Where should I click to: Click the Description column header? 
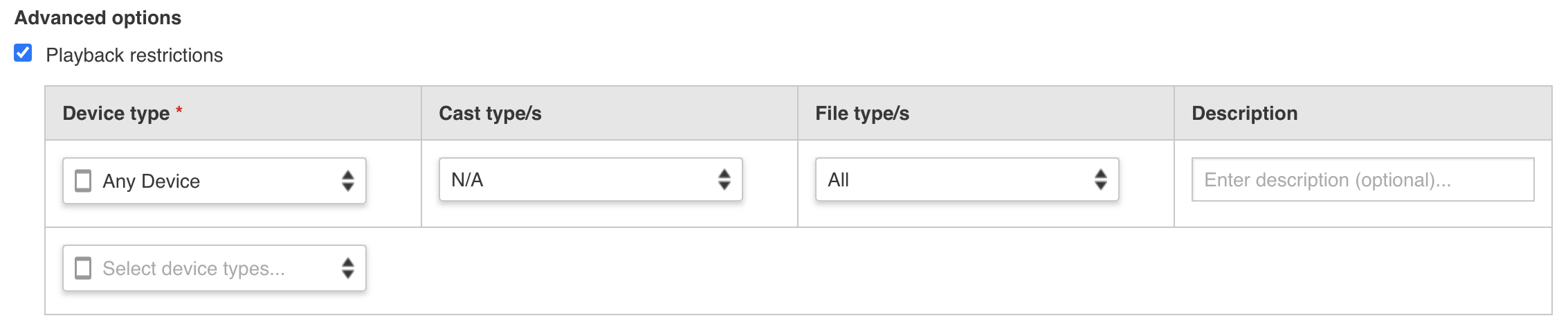coord(1245,114)
